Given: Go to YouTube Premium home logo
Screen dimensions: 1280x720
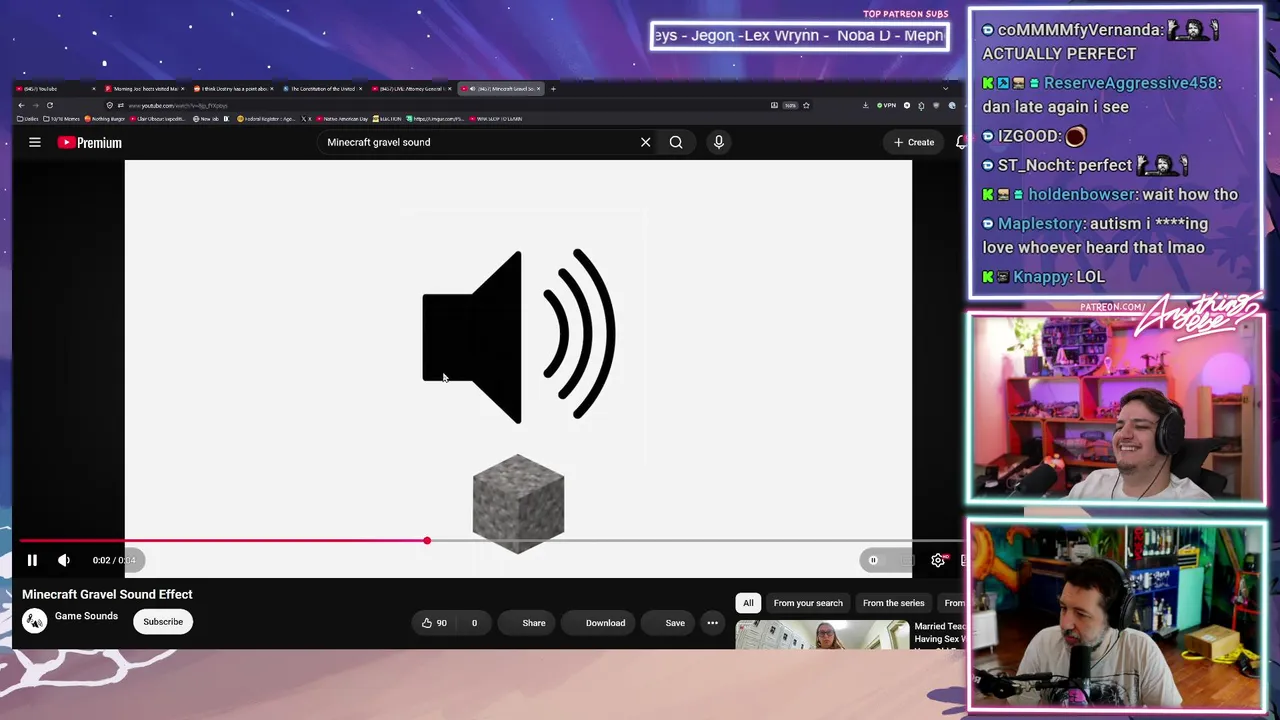Looking at the screenshot, I should (x=90, y=143).
